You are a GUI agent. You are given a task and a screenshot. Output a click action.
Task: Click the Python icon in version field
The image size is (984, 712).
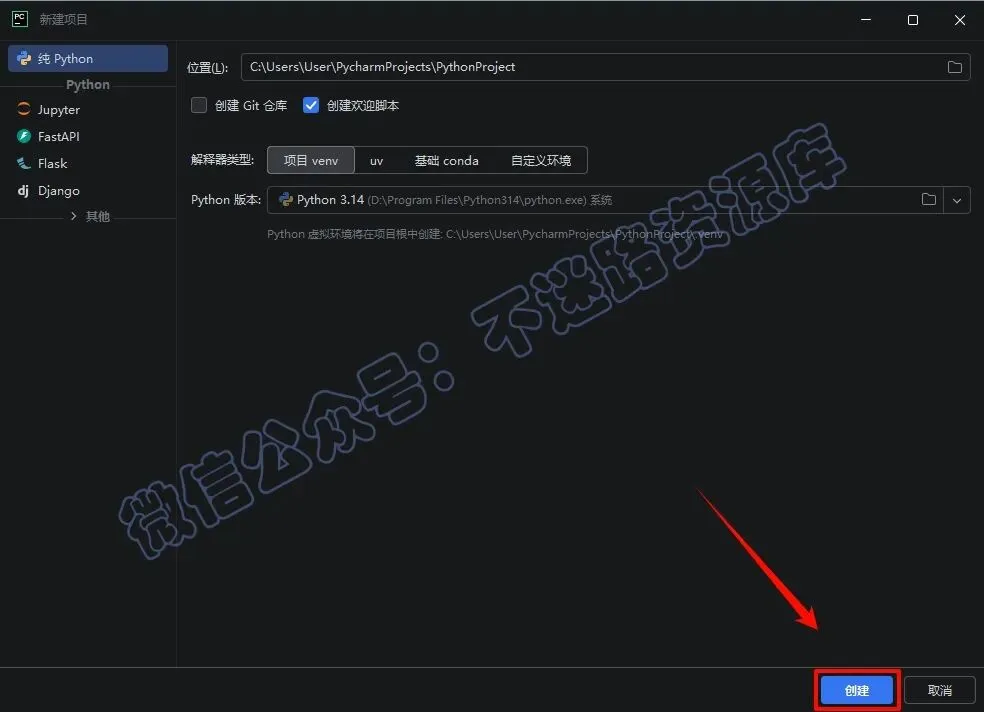(286, 199)
